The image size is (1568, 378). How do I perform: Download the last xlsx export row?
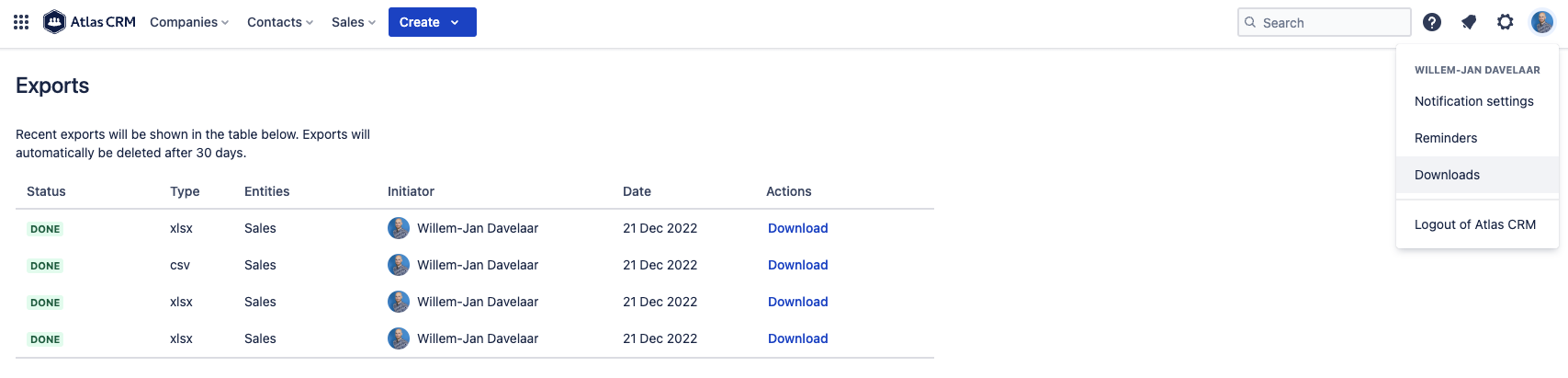[797, 338]
